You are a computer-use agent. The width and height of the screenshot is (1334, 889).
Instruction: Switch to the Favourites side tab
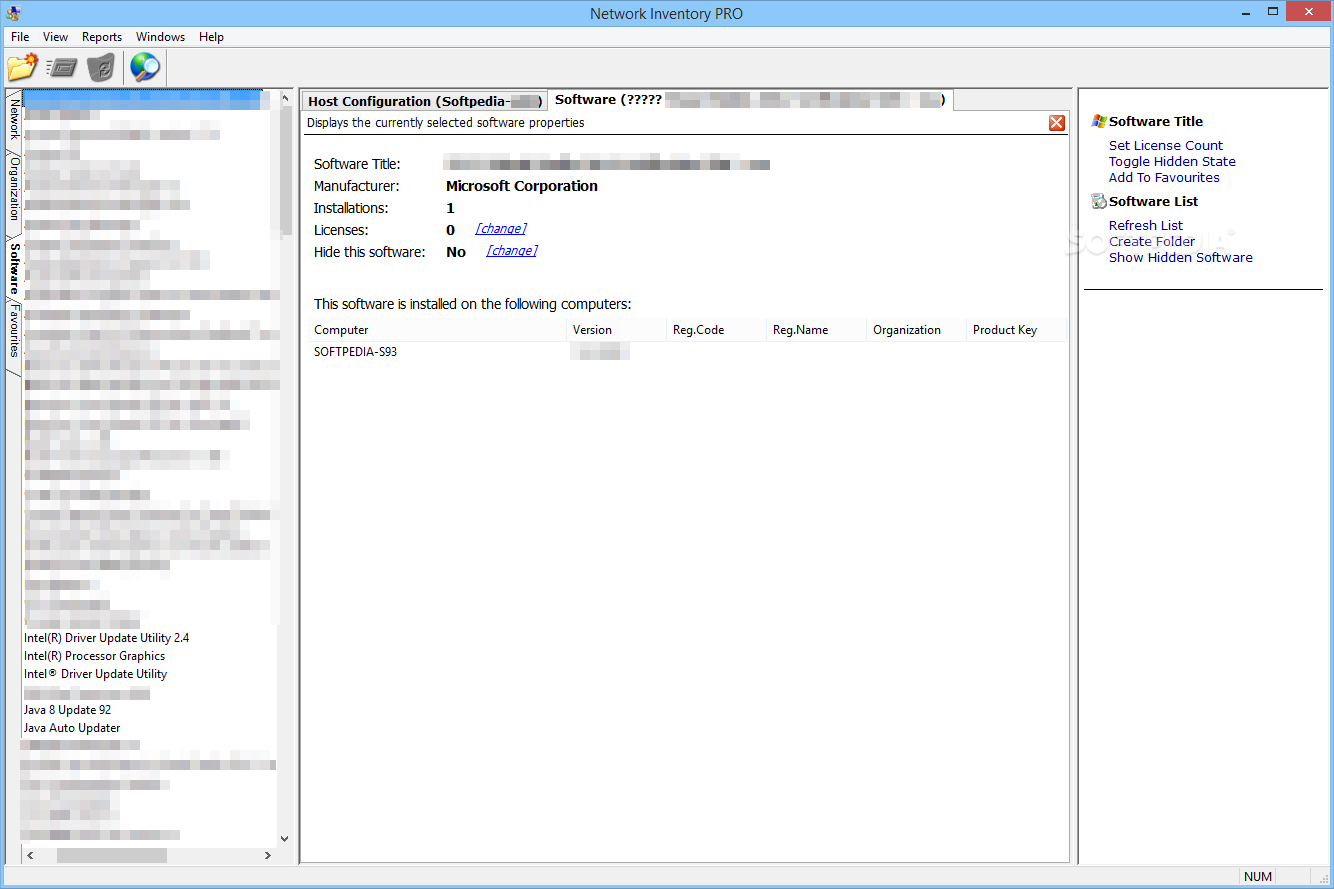14,332
